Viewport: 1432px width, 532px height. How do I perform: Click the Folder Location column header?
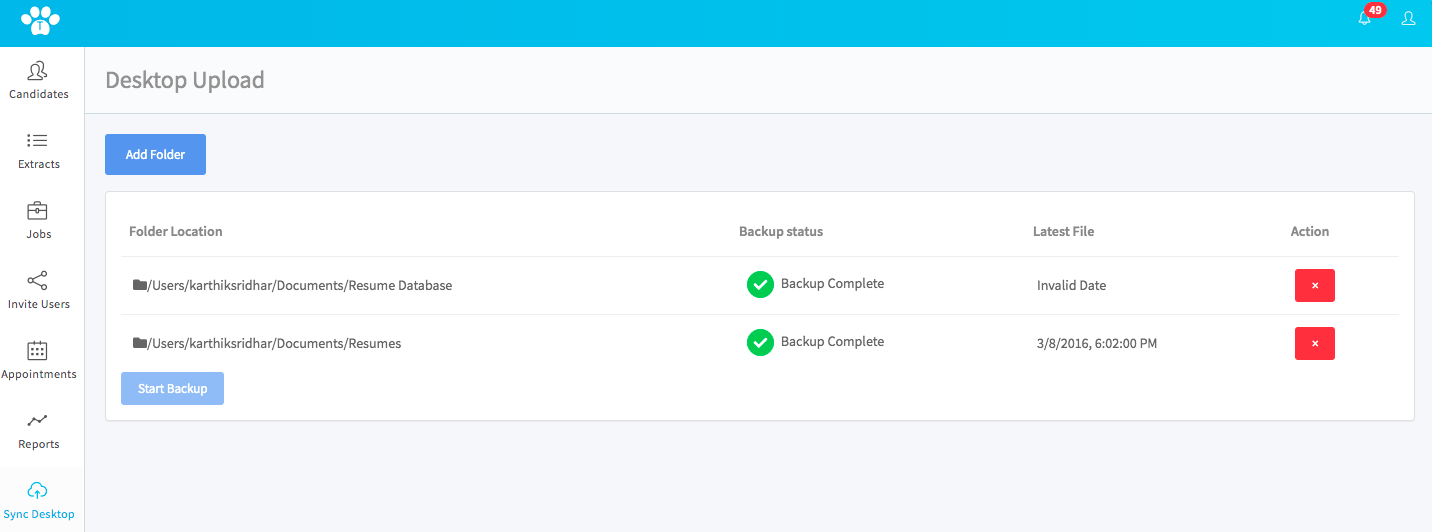[176, 231]
